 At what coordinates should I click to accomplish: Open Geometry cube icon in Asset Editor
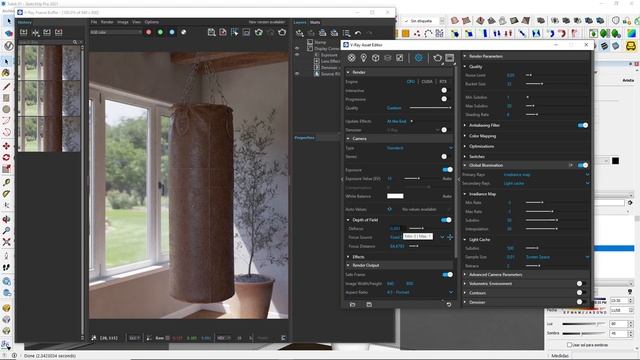pyautogui.click(x=376, y=58)
